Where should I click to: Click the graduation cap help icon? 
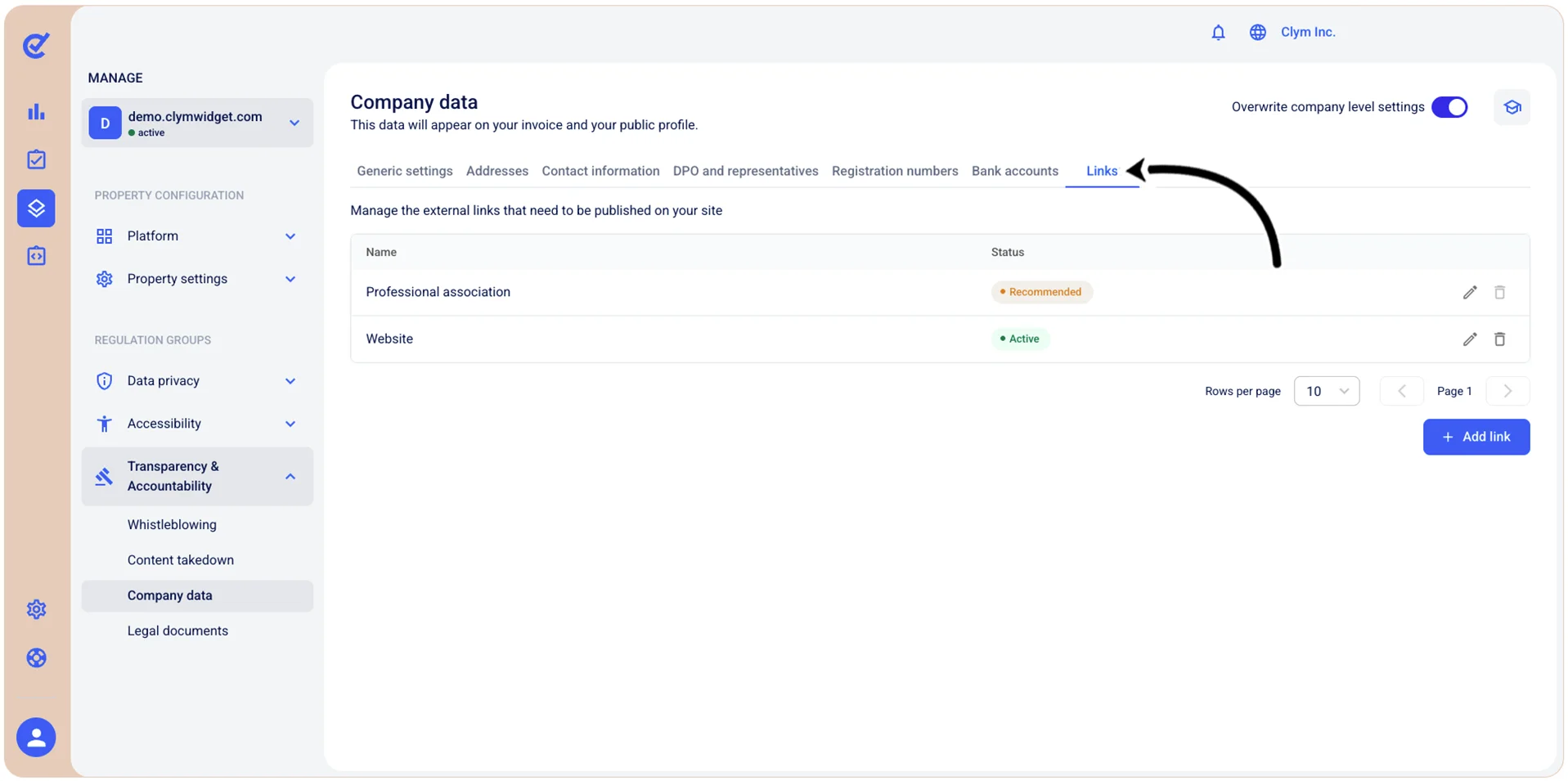1512,107
